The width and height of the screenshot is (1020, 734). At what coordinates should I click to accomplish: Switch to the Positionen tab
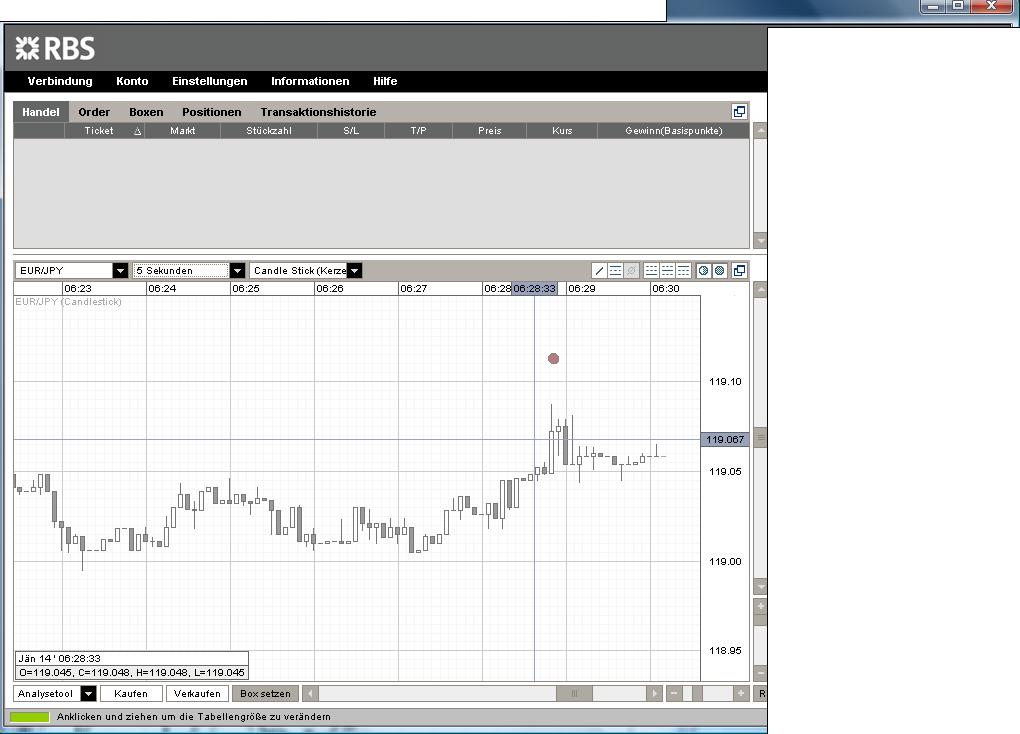click(211, 112)
